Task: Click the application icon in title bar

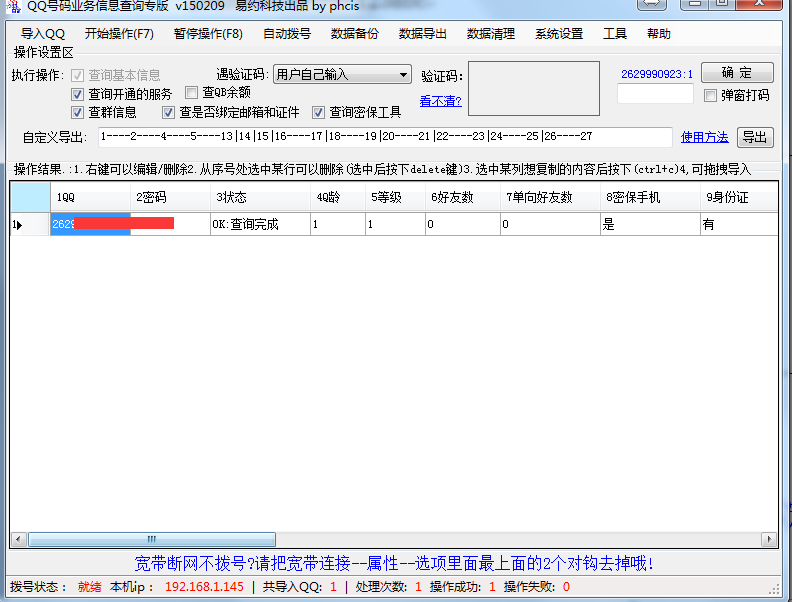Action: (x=14, y=6)
